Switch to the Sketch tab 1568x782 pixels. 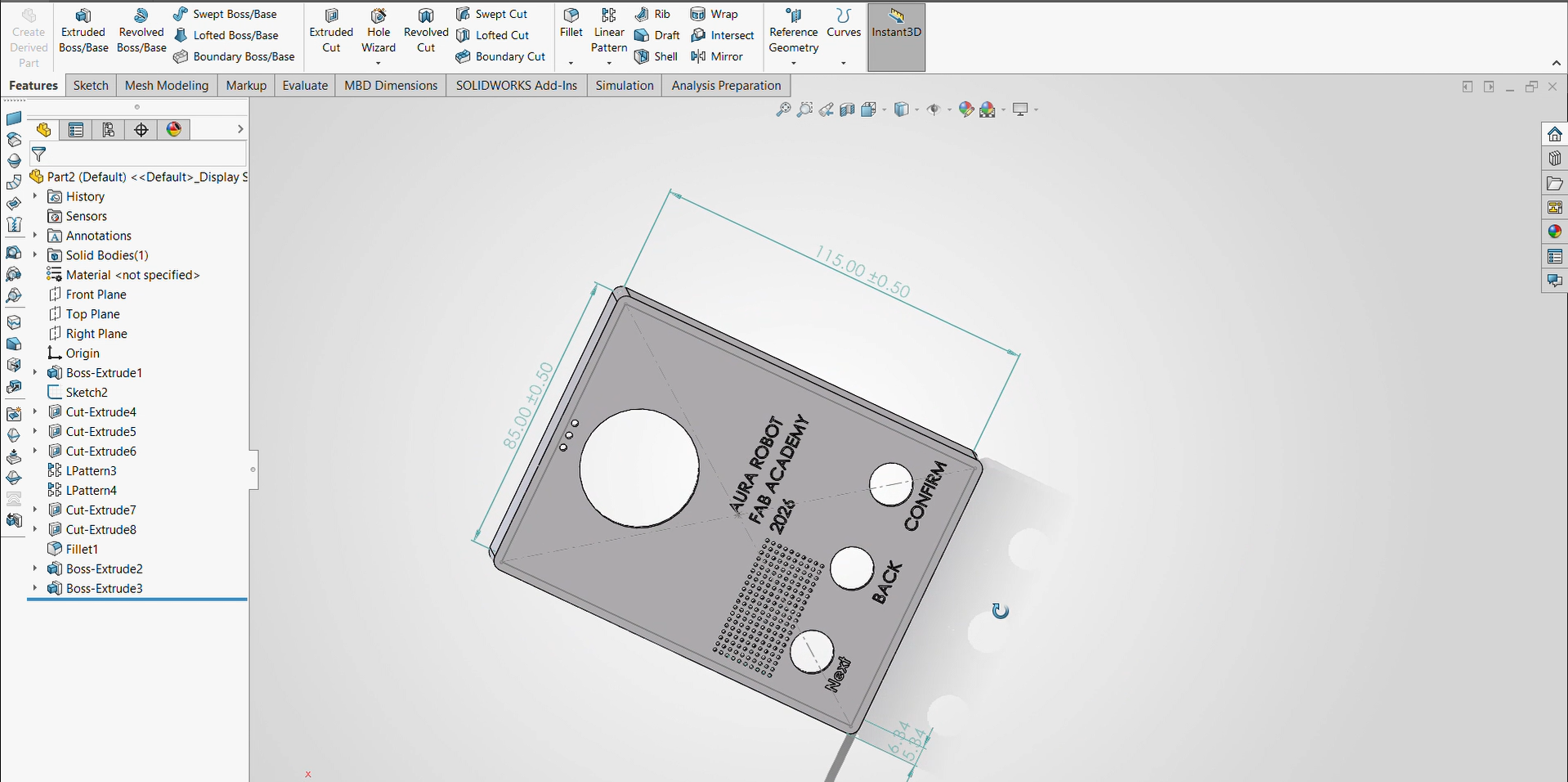[x=91, y=85]
